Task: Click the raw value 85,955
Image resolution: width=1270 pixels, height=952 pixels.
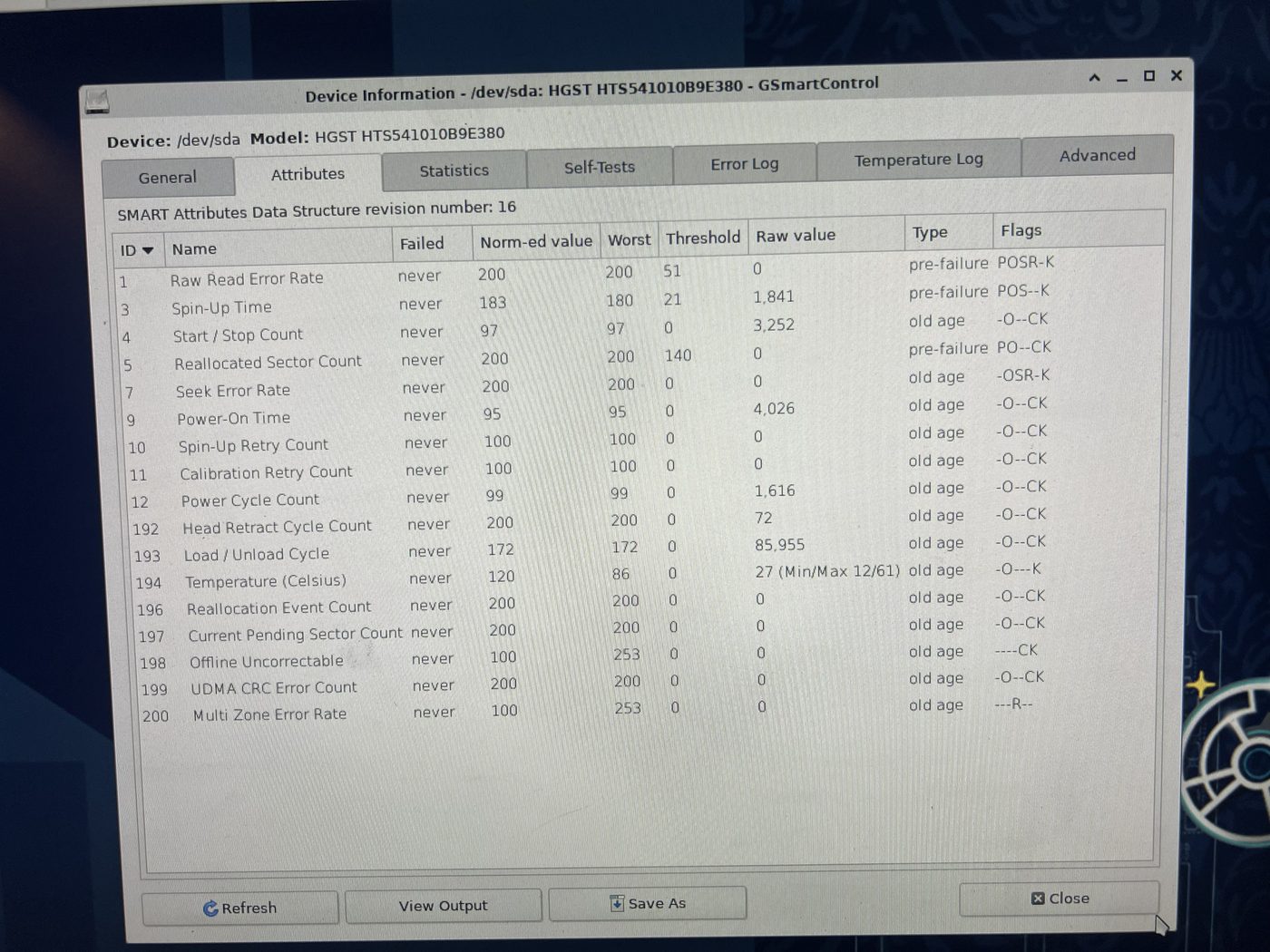Action: pos(780,545)
